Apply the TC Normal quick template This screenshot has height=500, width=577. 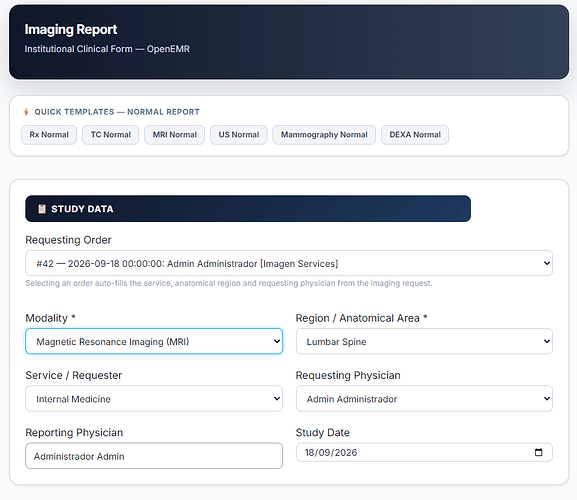(x=110, y=135)
